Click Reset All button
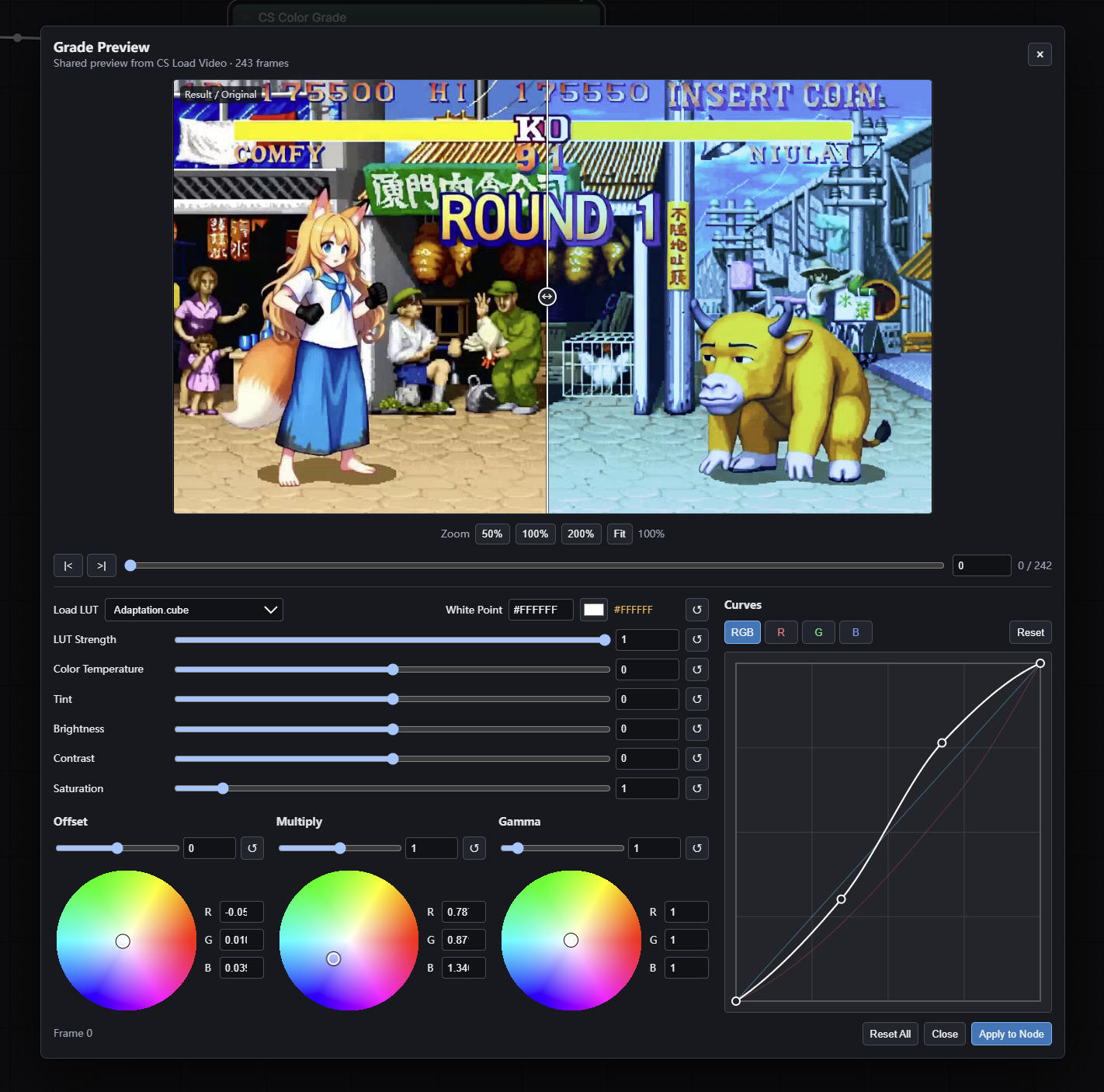 point(890,1034)
